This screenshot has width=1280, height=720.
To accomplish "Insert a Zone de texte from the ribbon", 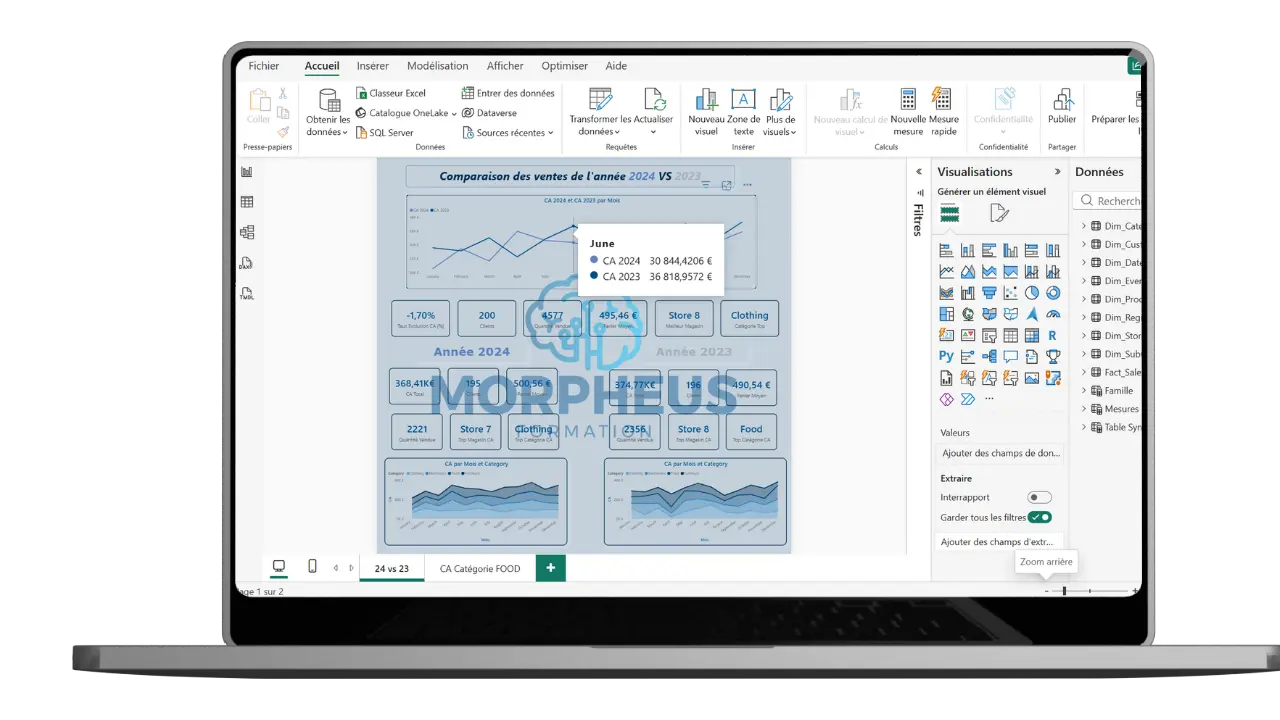I will [x=743, y=110].
